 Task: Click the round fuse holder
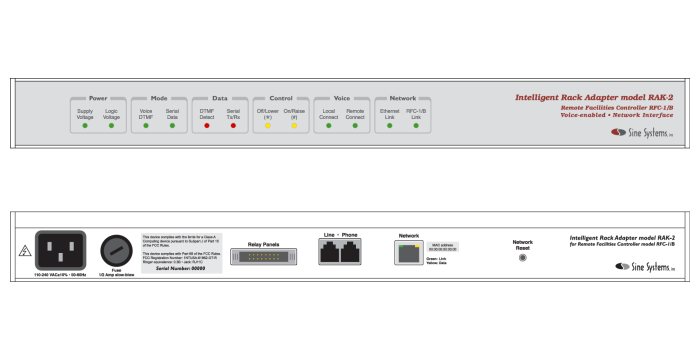[116, 251]
